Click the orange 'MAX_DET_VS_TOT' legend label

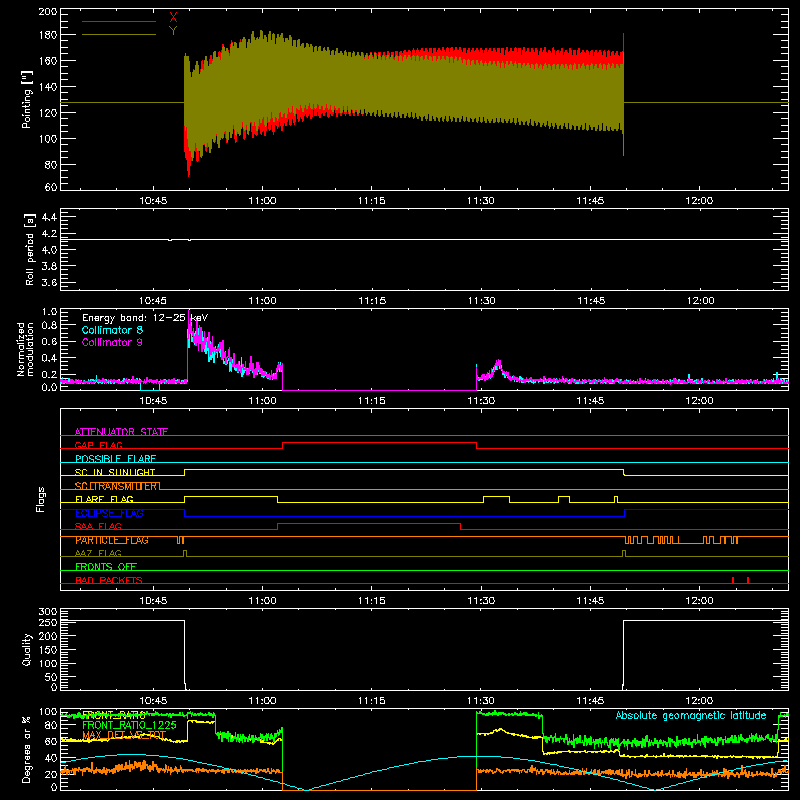pyautogui.click(x=124, y=735)
